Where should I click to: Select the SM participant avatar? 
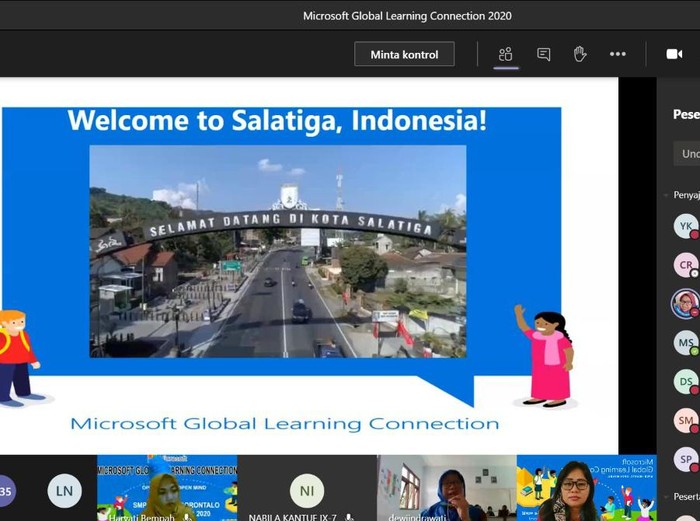click(x=686, y=421)
